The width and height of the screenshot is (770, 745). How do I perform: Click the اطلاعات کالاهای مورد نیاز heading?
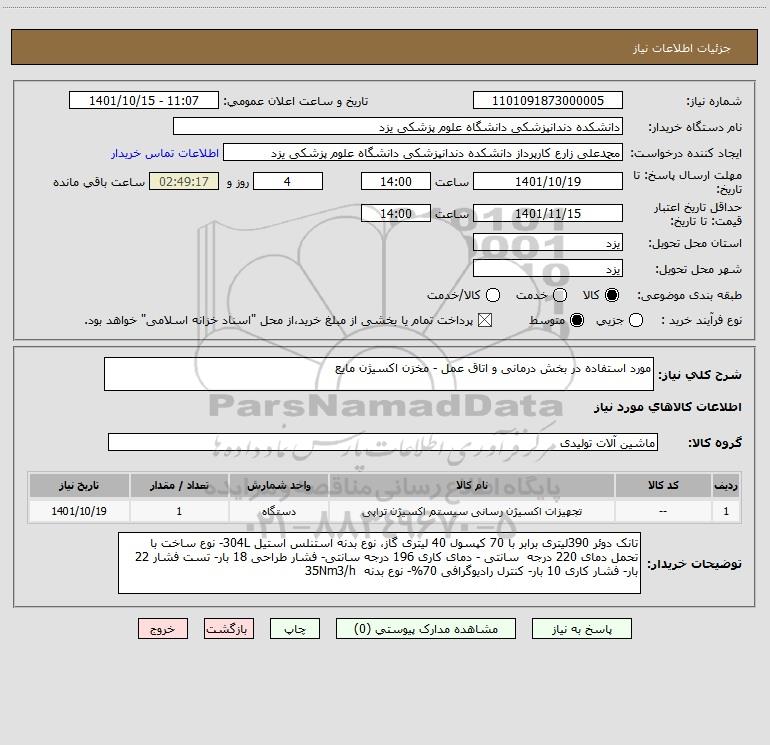[x=668, y=407]
